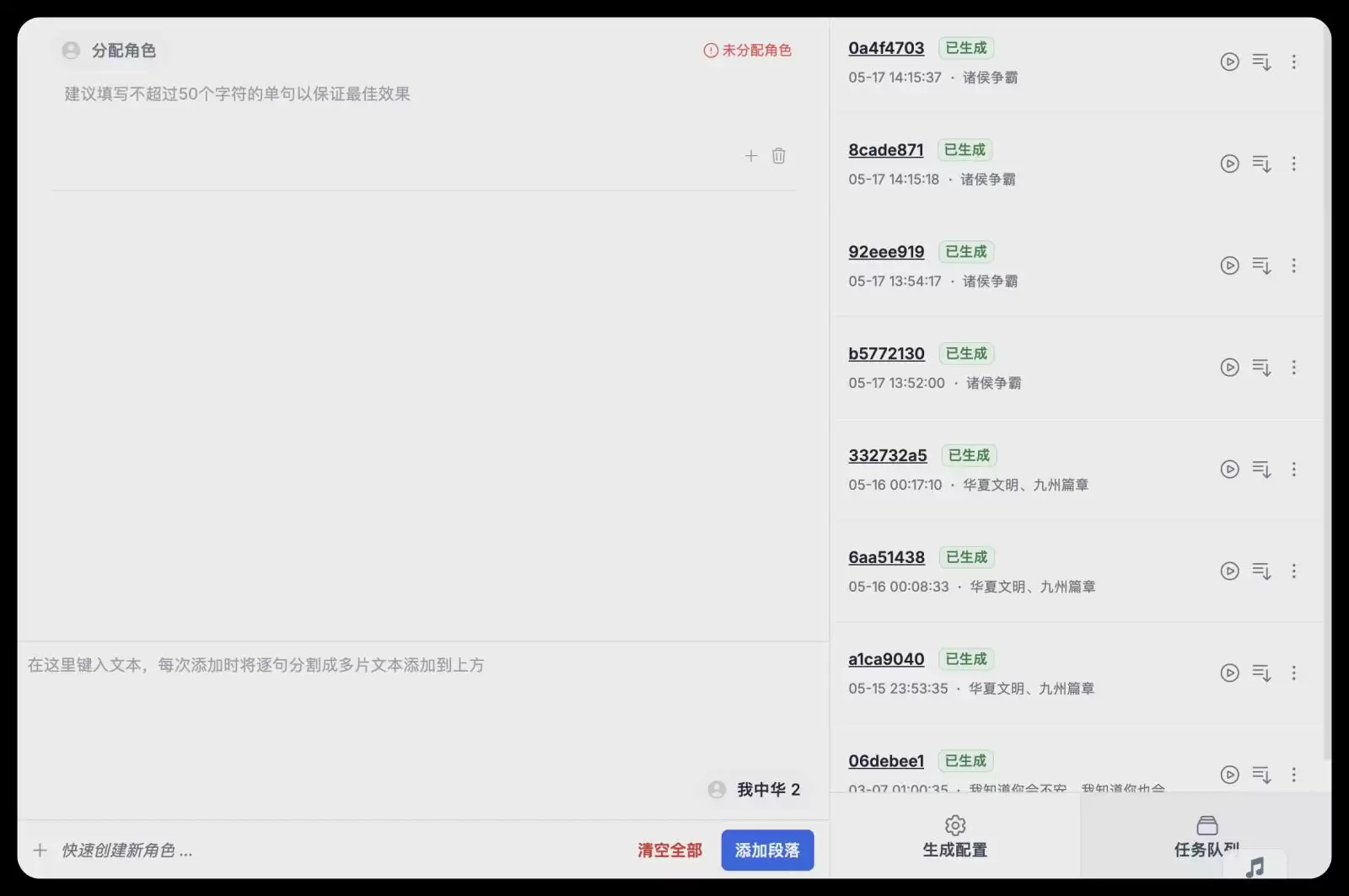Click the 添加段落 button
This screenshot has height=896, width=1349.
[x=766, y=850]
